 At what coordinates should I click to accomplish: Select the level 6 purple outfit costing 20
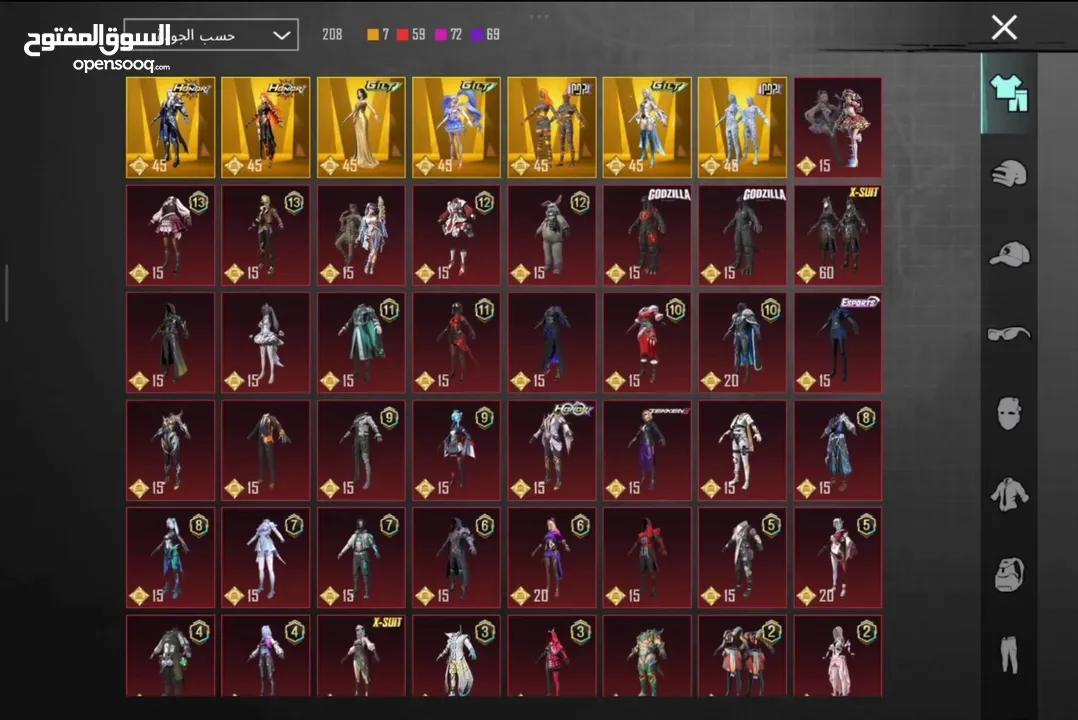pos(551,558)
